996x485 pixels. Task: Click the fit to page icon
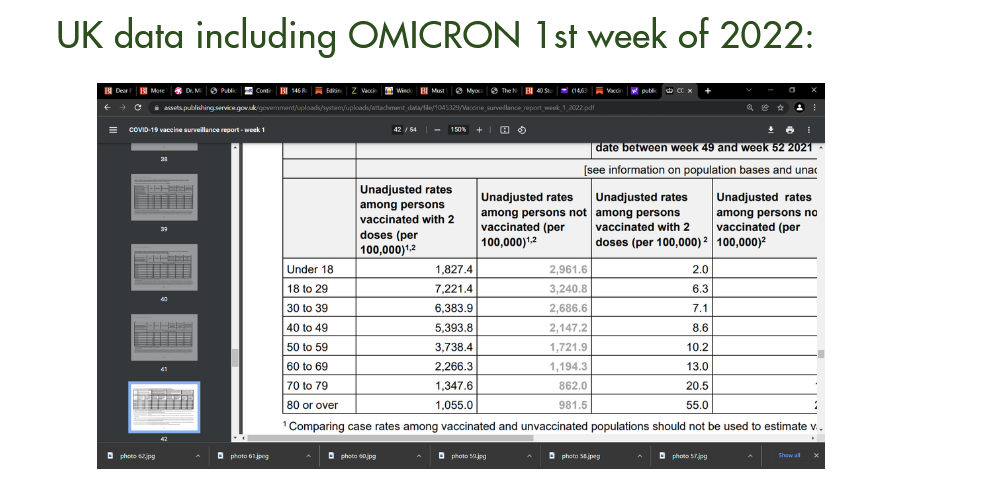coord(504,130)
